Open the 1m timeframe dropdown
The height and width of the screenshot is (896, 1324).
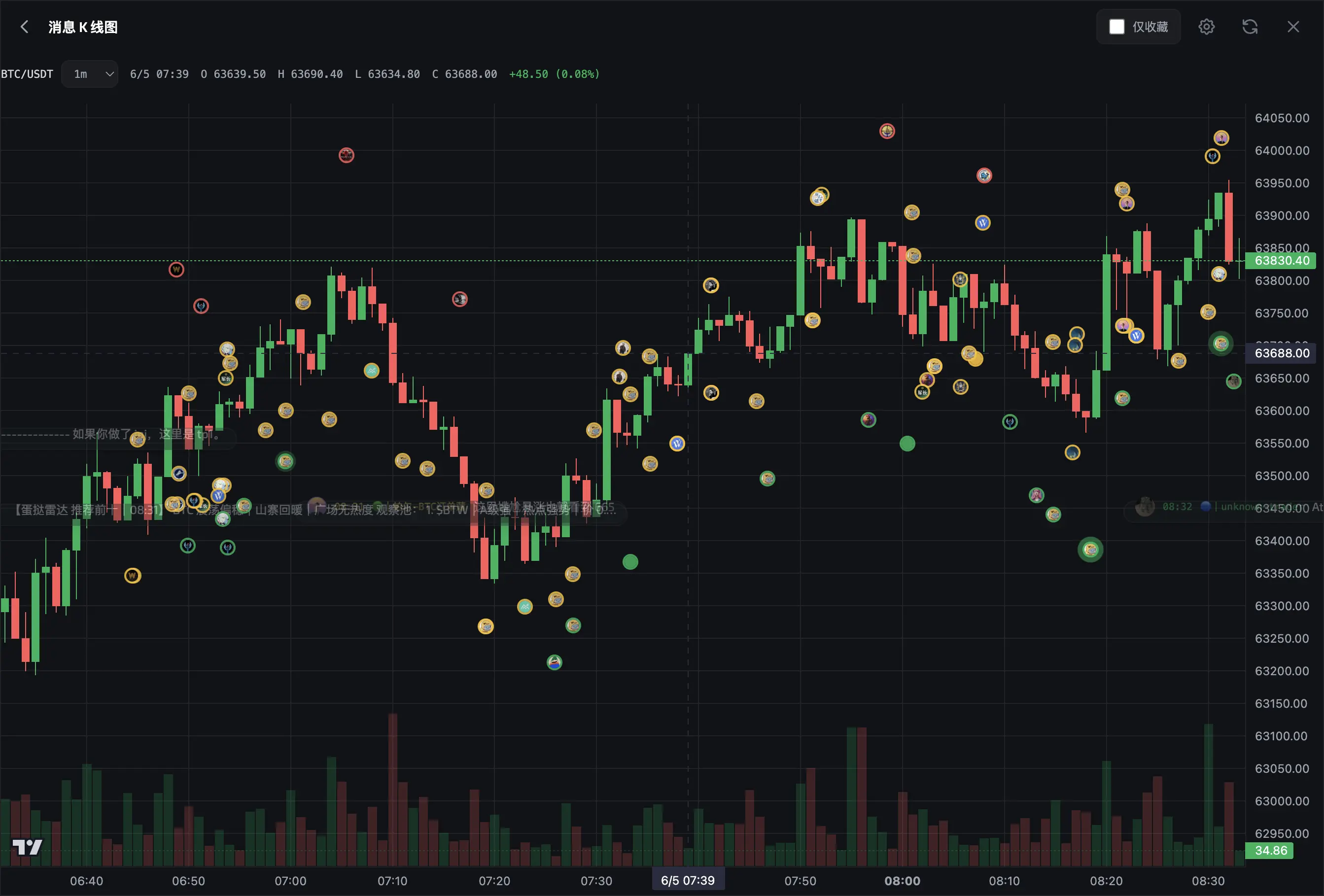90,74
